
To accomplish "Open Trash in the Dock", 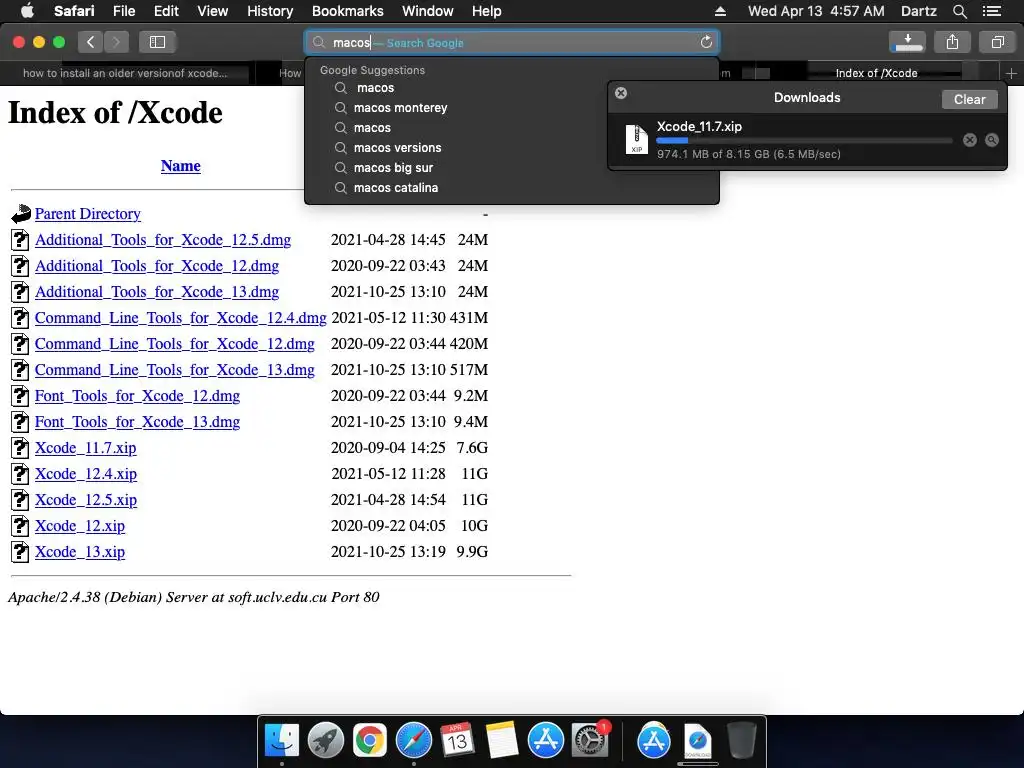I will click(x=741, y=741).
